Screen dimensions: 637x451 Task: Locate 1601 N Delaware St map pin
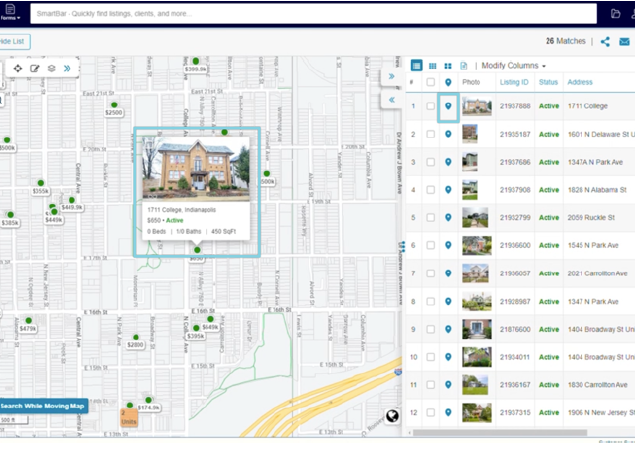448,134
